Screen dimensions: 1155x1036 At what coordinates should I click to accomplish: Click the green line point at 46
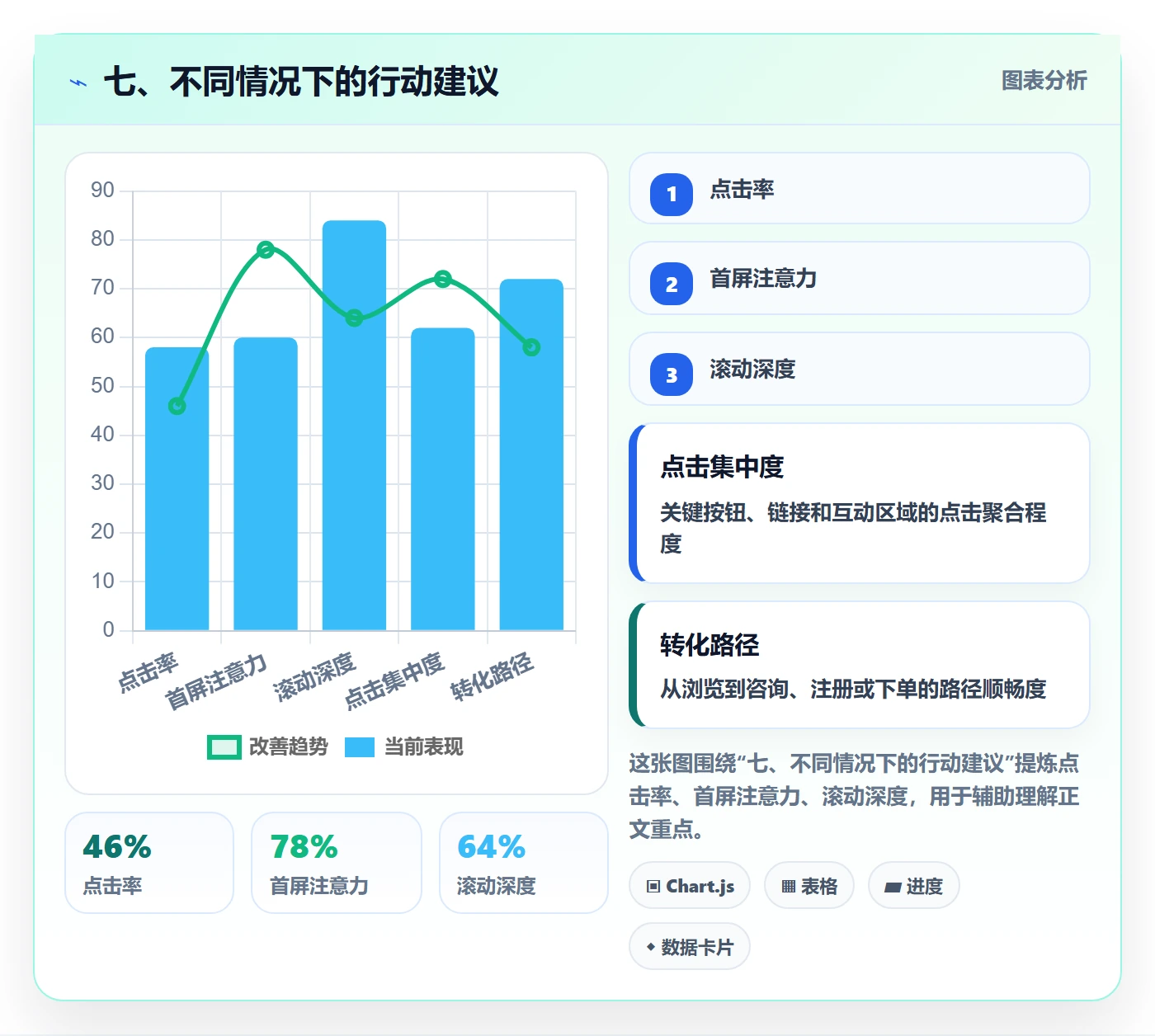click(177, 406)
